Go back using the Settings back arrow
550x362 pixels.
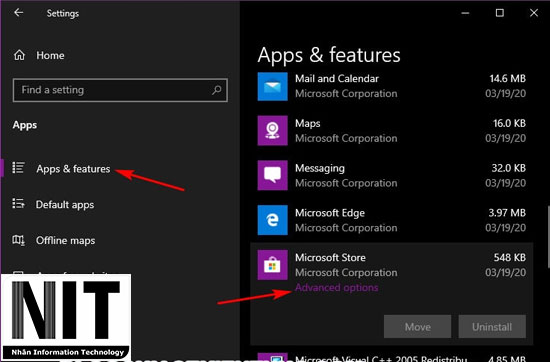[19, 13]
